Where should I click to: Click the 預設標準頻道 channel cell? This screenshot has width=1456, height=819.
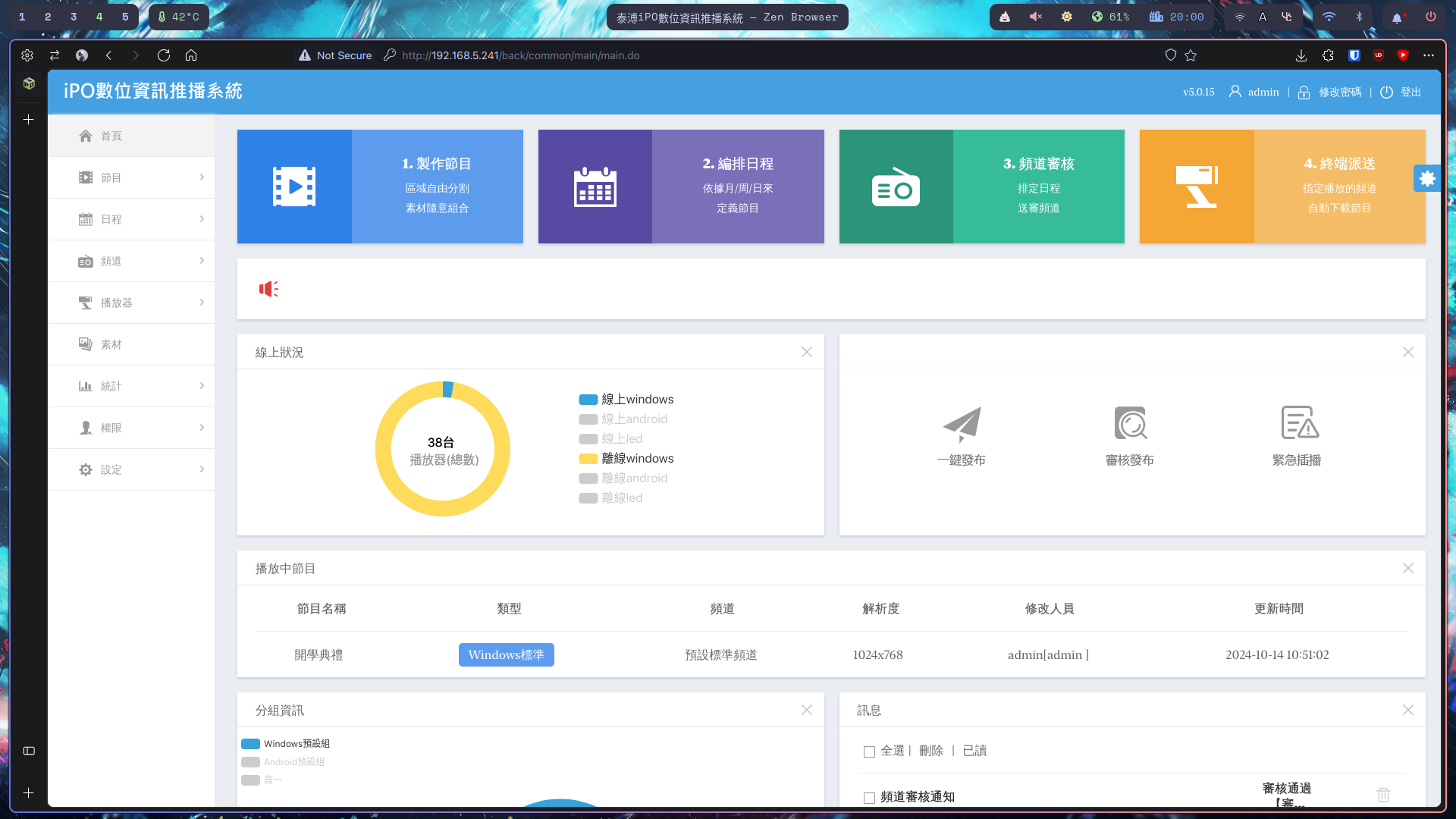[721, 654]
